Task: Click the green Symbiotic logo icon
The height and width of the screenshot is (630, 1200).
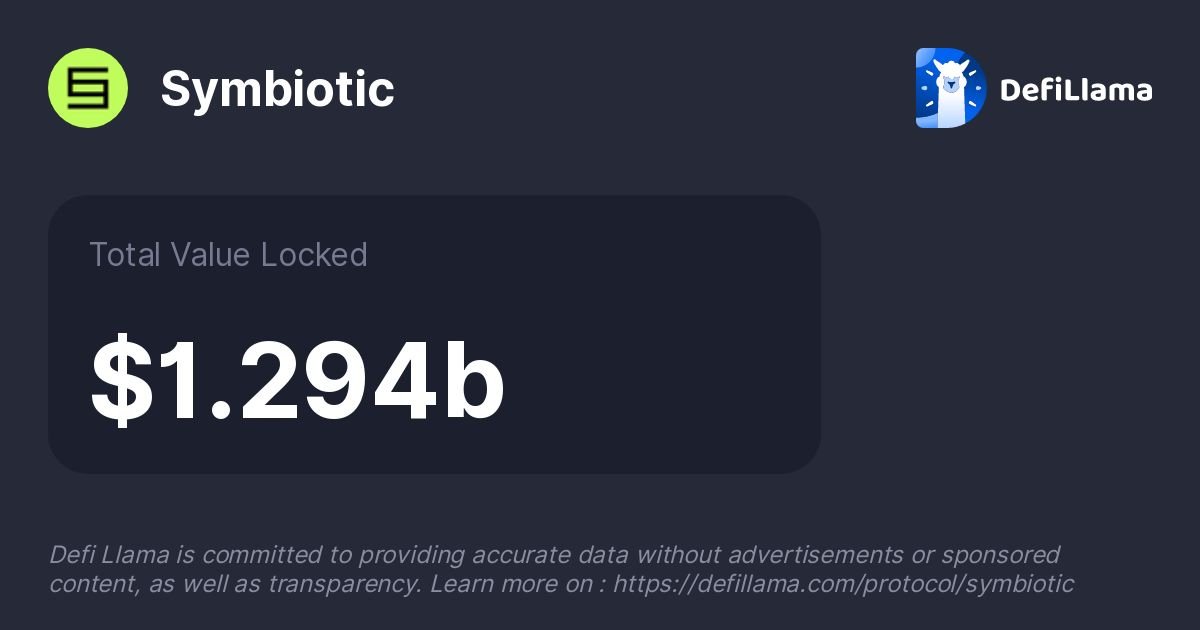Action: (88, 88)
